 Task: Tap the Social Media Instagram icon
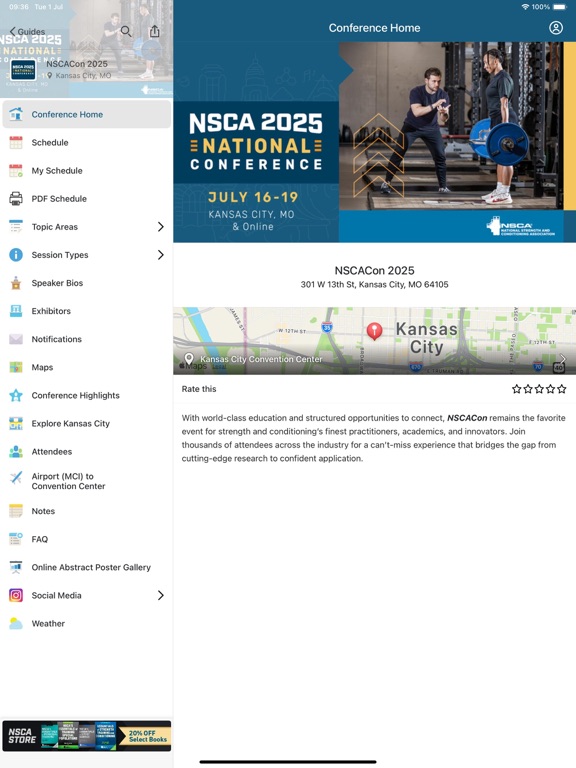(x=16, y=595)
